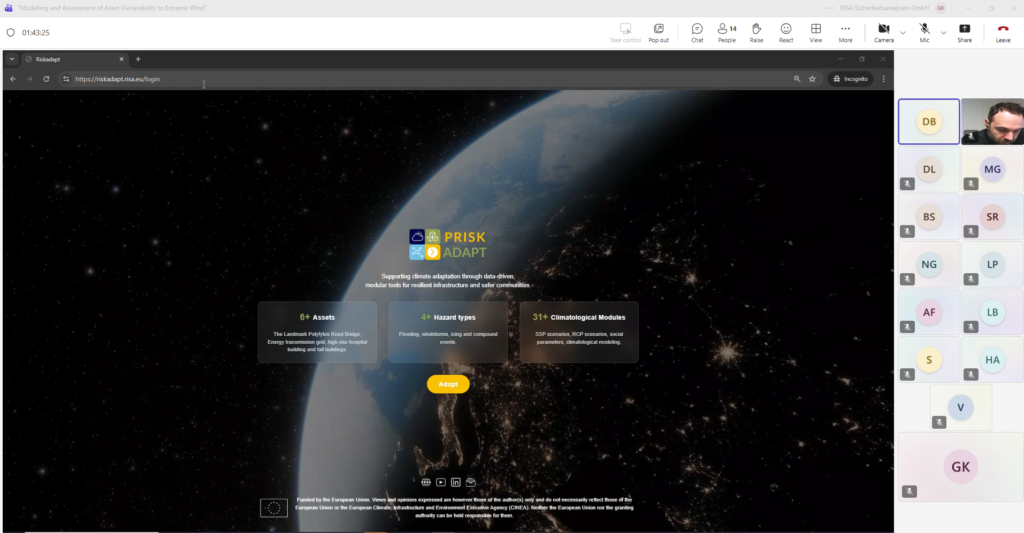
Task: Select the GK participant tile
Action: 960,466
